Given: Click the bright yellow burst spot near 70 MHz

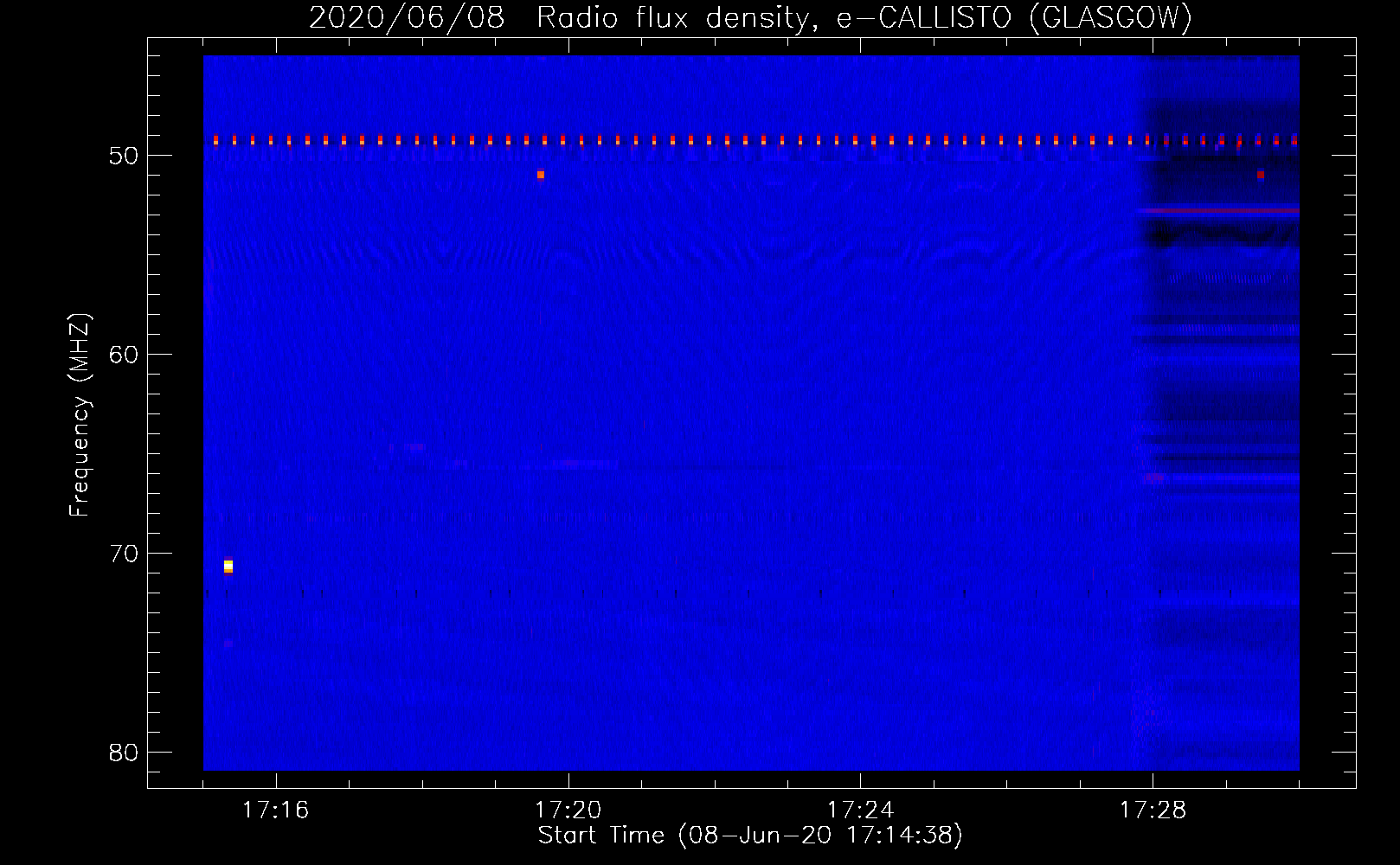Looking at the screenshot, I should [228, 567].
